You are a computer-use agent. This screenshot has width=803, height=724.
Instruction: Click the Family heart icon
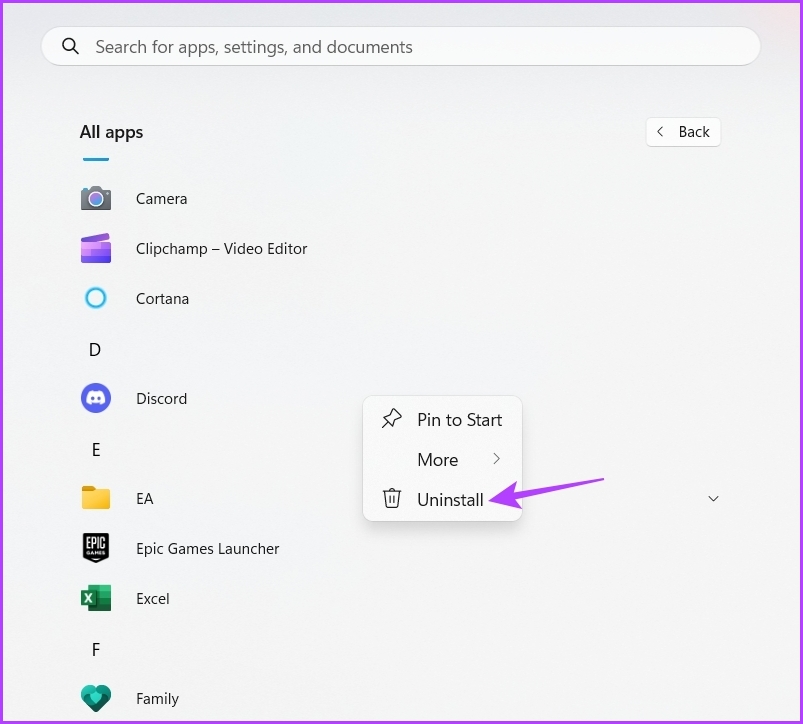(96, 698)
